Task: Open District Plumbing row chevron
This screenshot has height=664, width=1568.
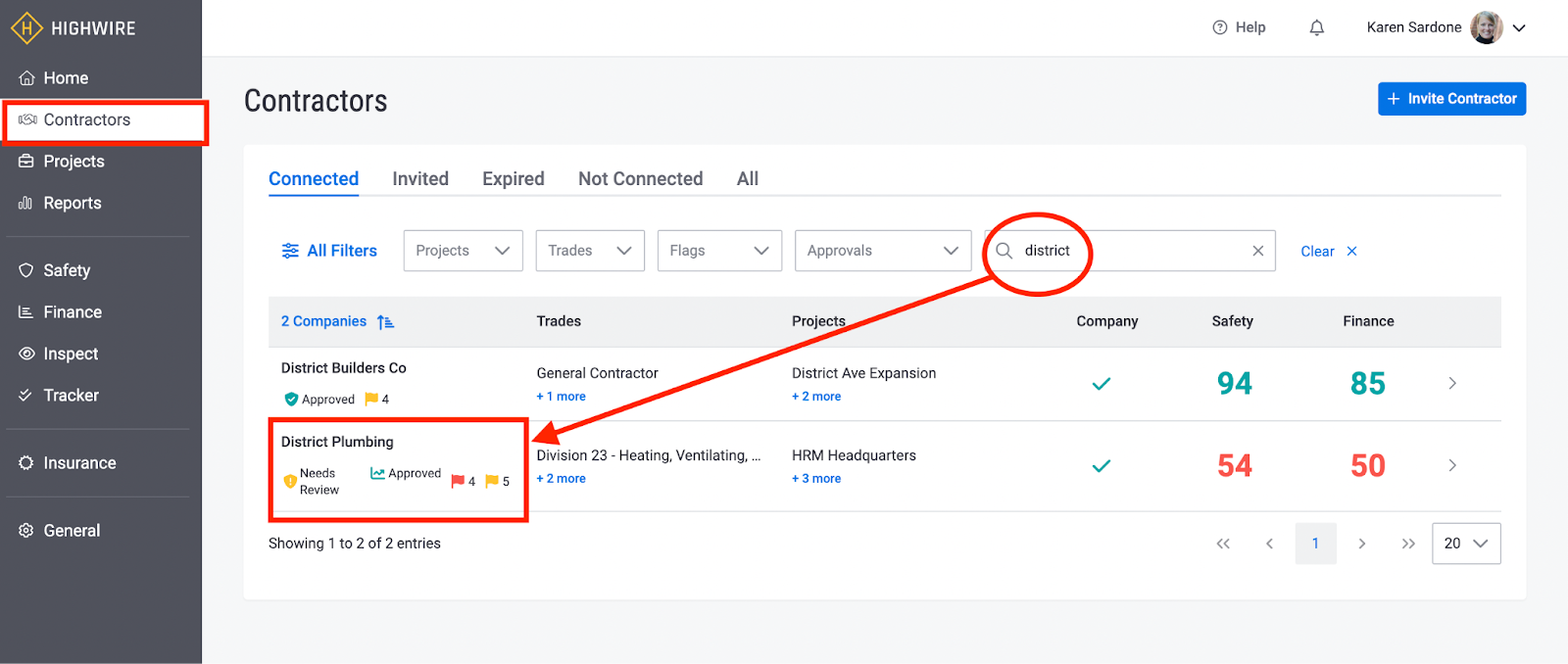Action: (x=1452, y=466)
